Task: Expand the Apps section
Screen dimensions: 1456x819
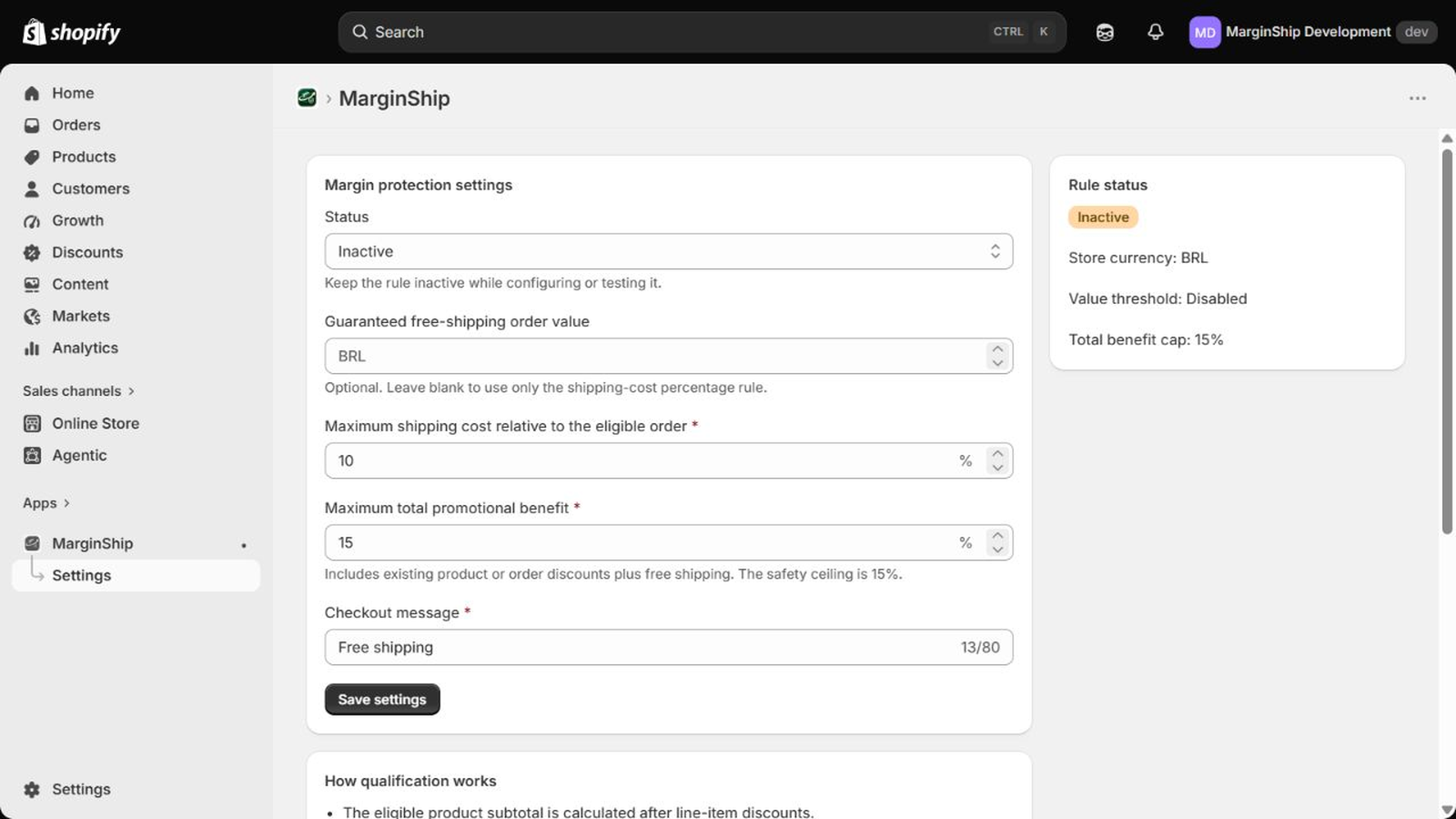Action: [46, 502]
